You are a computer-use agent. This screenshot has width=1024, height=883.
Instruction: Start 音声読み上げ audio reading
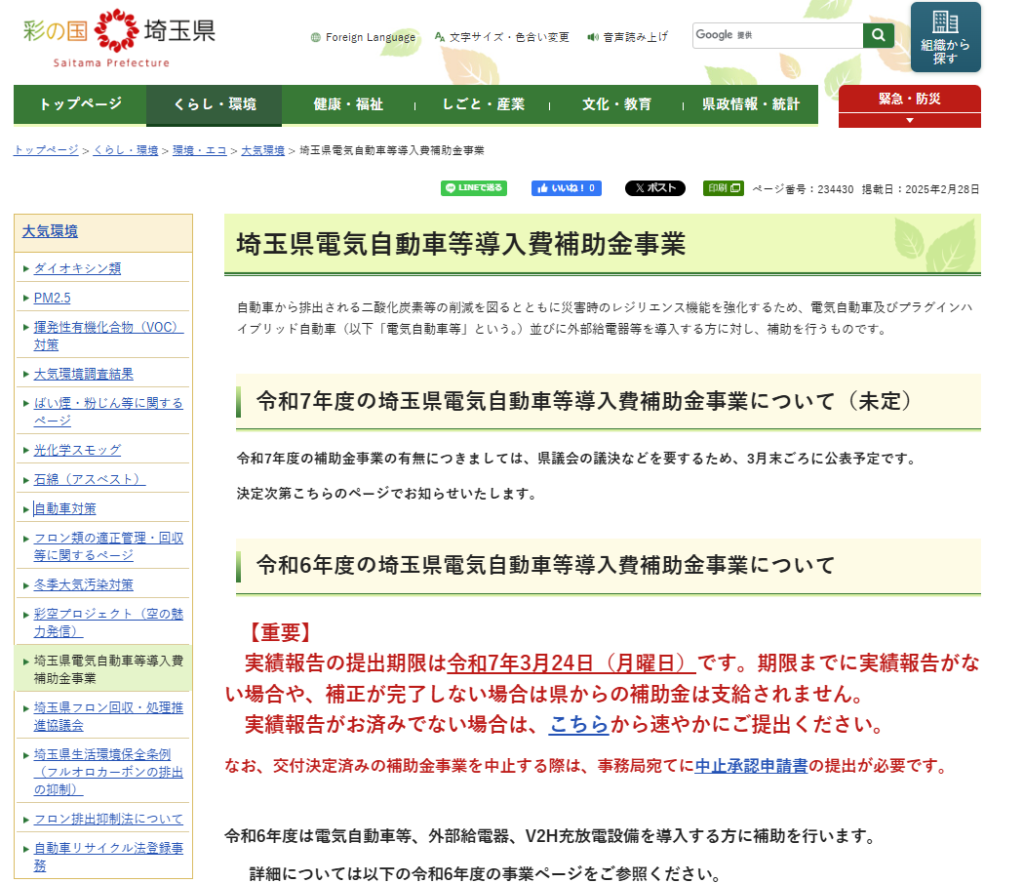click(x=628, y=37)
